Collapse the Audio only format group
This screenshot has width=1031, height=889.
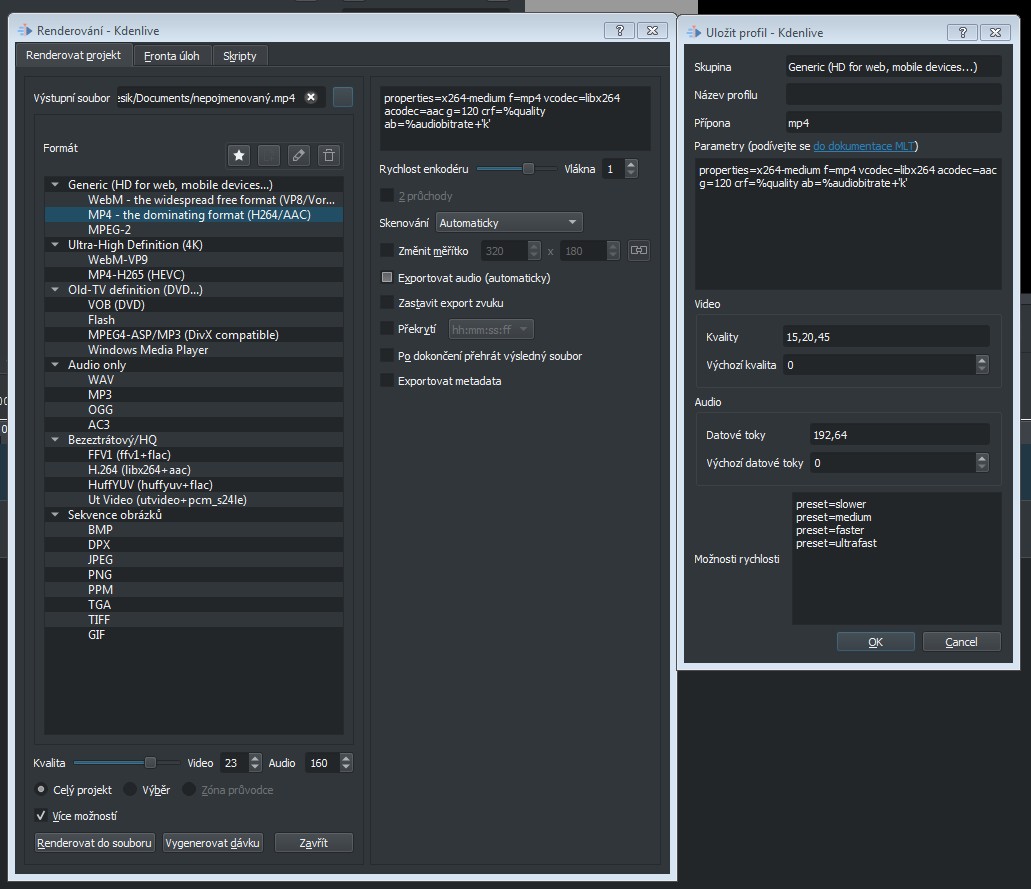[x=54, y=365]
